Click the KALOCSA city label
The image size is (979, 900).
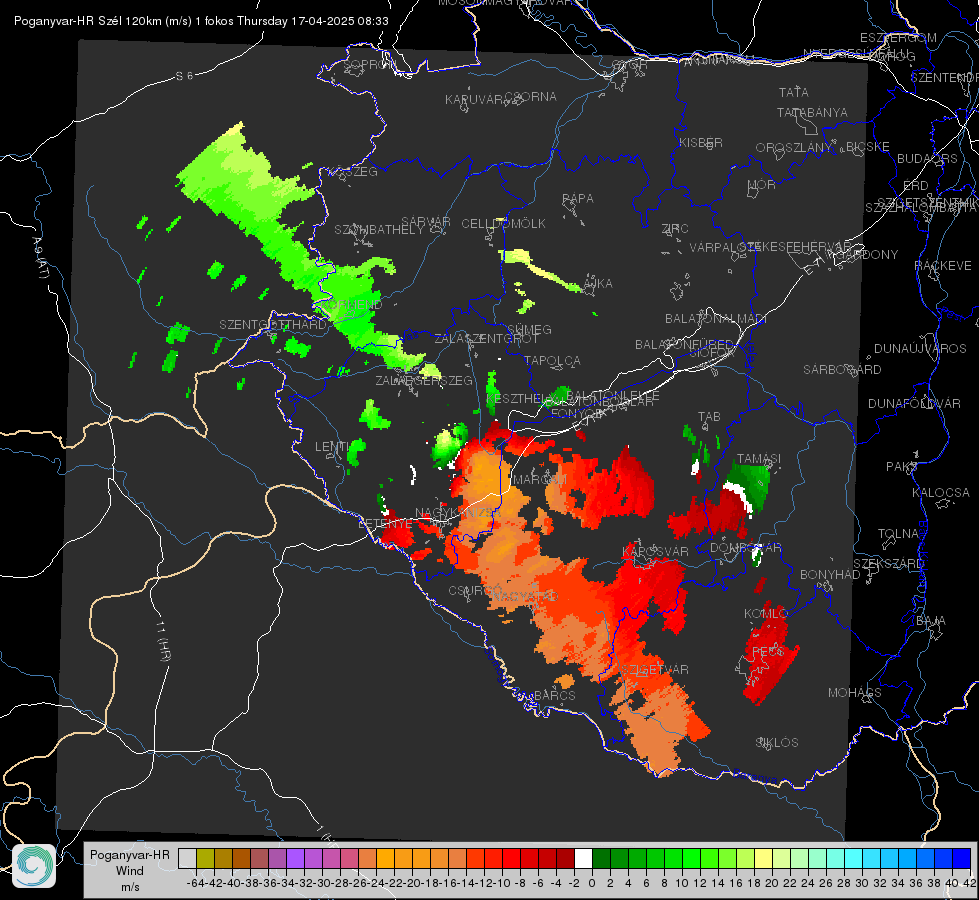click(x=940, y=493)
